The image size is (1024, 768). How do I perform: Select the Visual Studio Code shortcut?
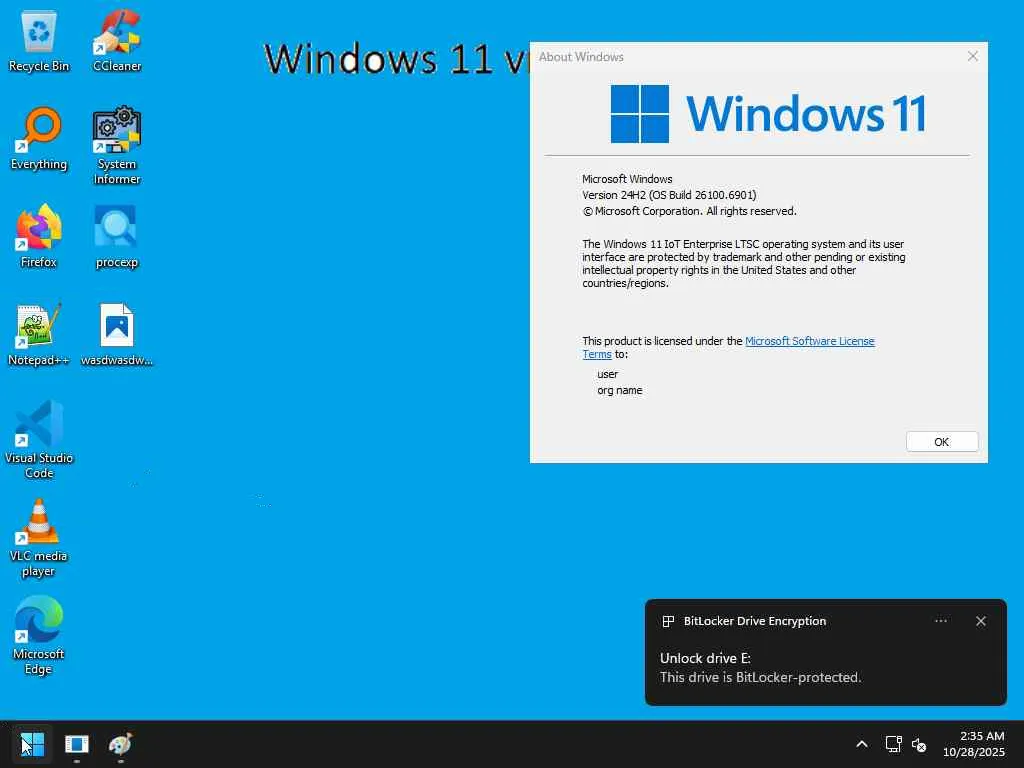39,440
